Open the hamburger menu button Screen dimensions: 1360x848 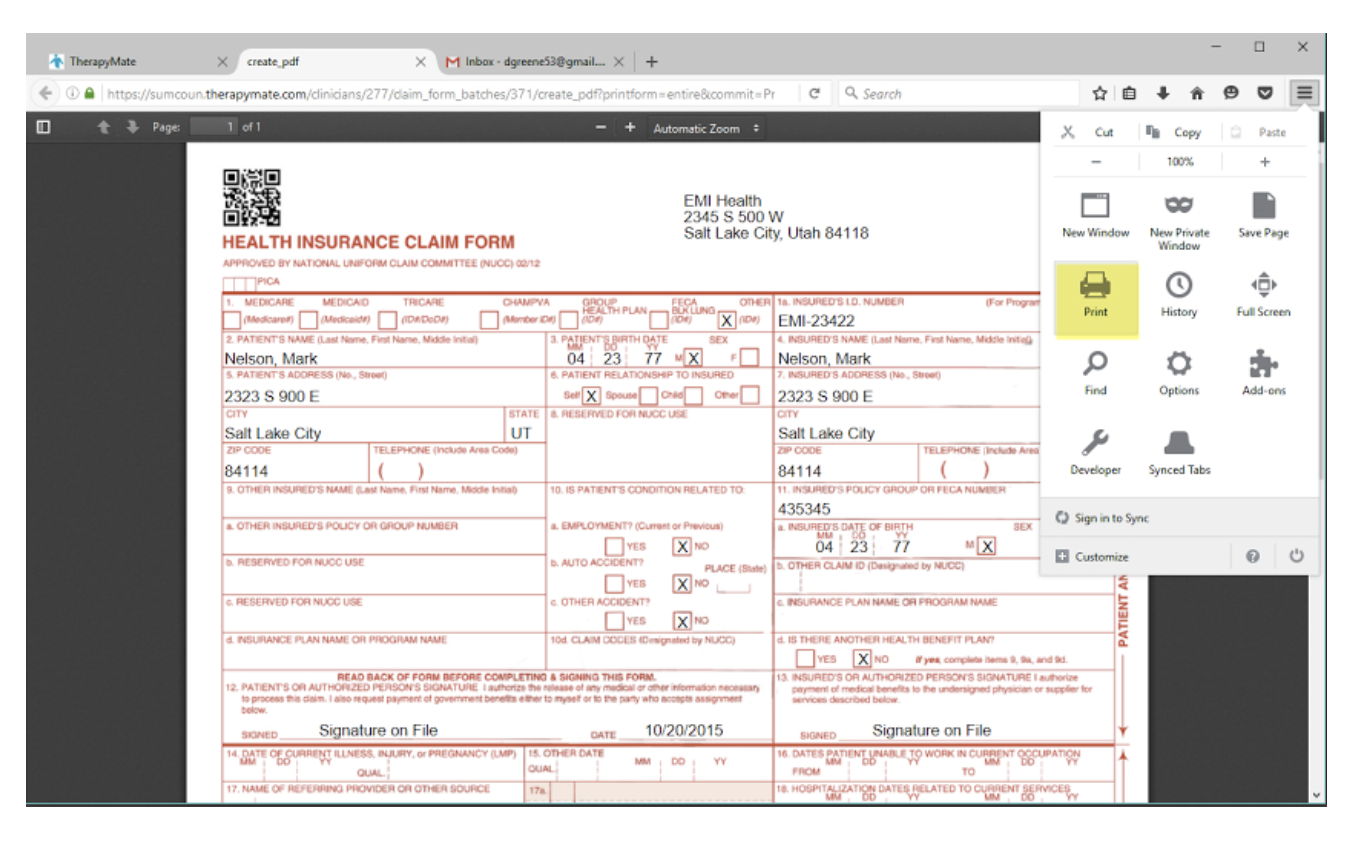1305,93
